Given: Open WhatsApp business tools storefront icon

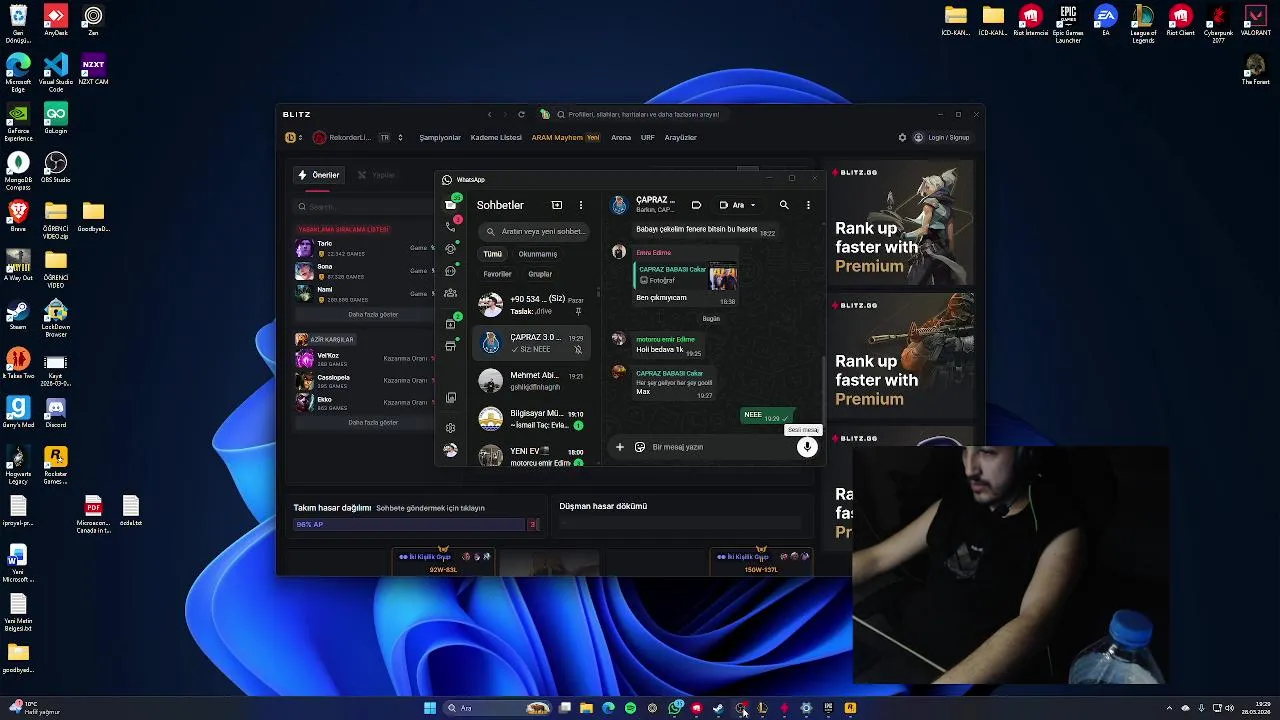Looking at the screenshot, I should pyautogui.click(x=451, y=346).
